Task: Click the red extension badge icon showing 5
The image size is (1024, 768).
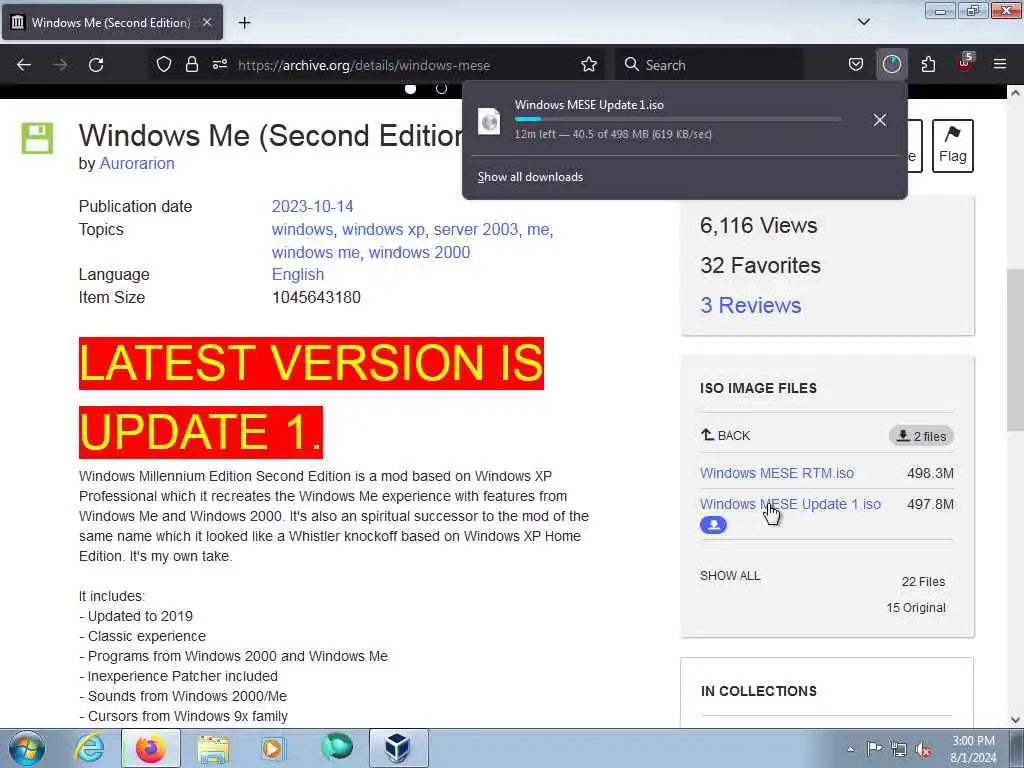Action: pos(965,63)
